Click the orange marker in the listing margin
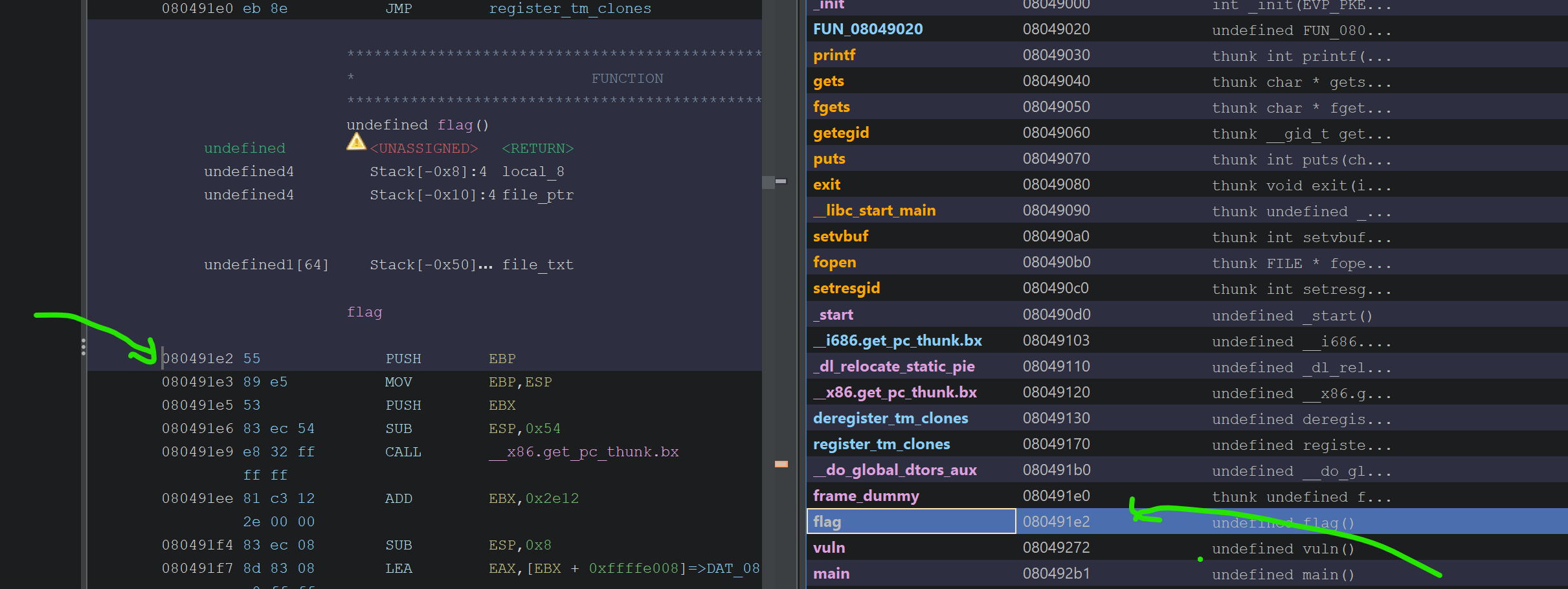The height and width of the screenshot is (589, 1568). click(x=781, y=463)
